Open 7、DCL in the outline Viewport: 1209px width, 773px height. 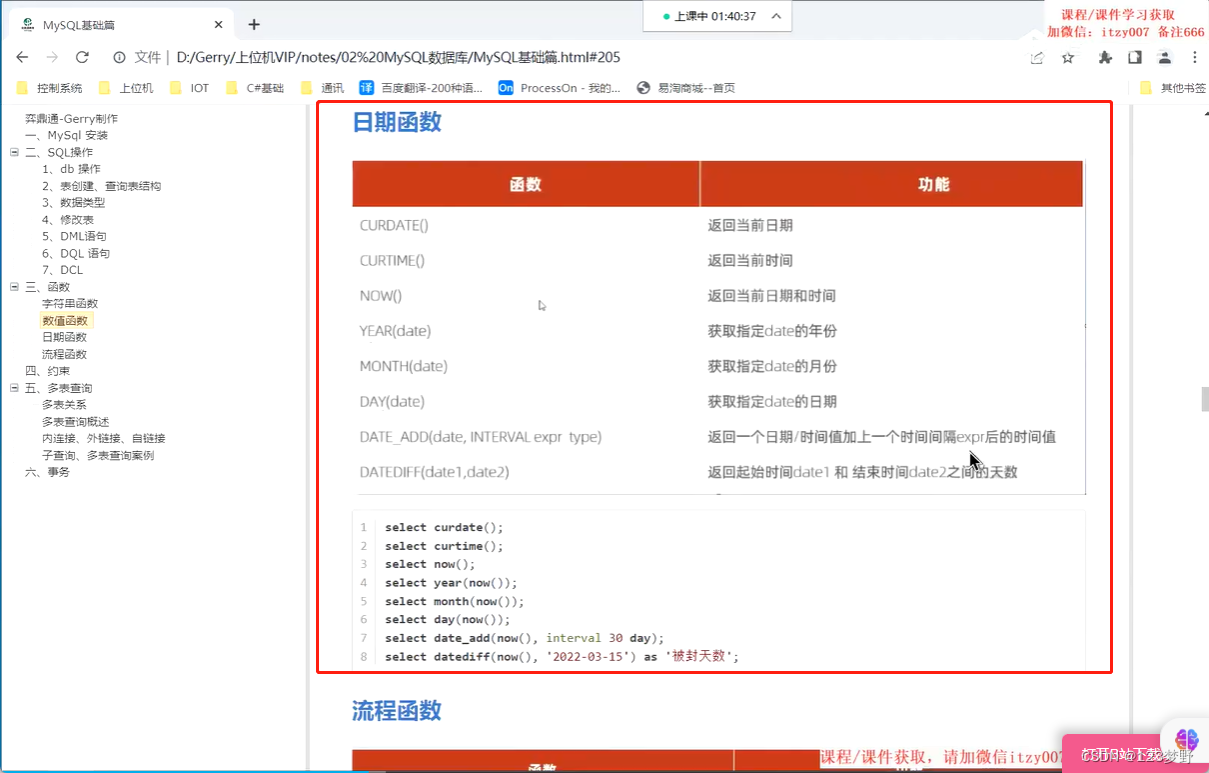[62, 270]
